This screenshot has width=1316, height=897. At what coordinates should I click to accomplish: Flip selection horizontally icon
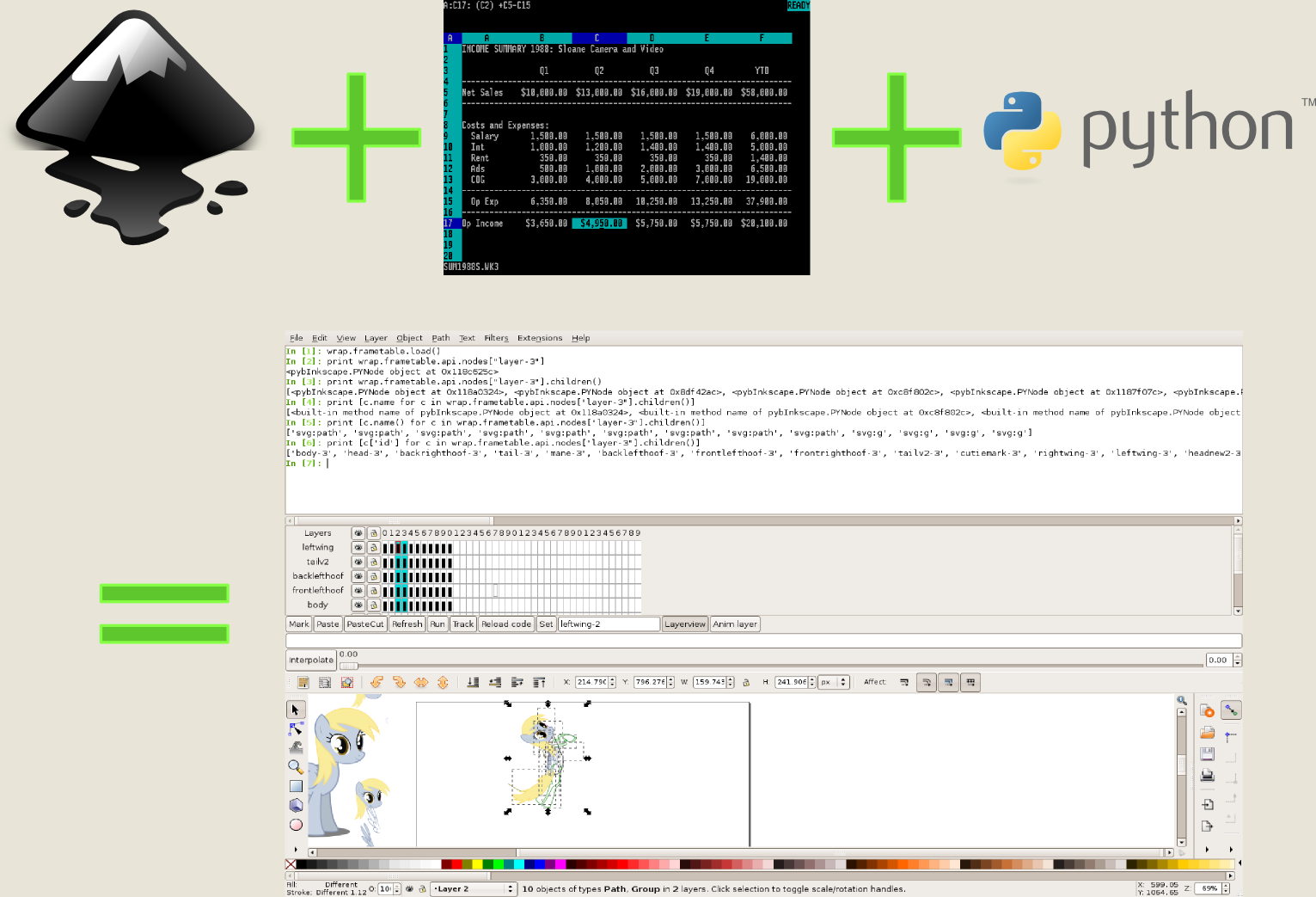pyautogui.click(x=421, y=682)
